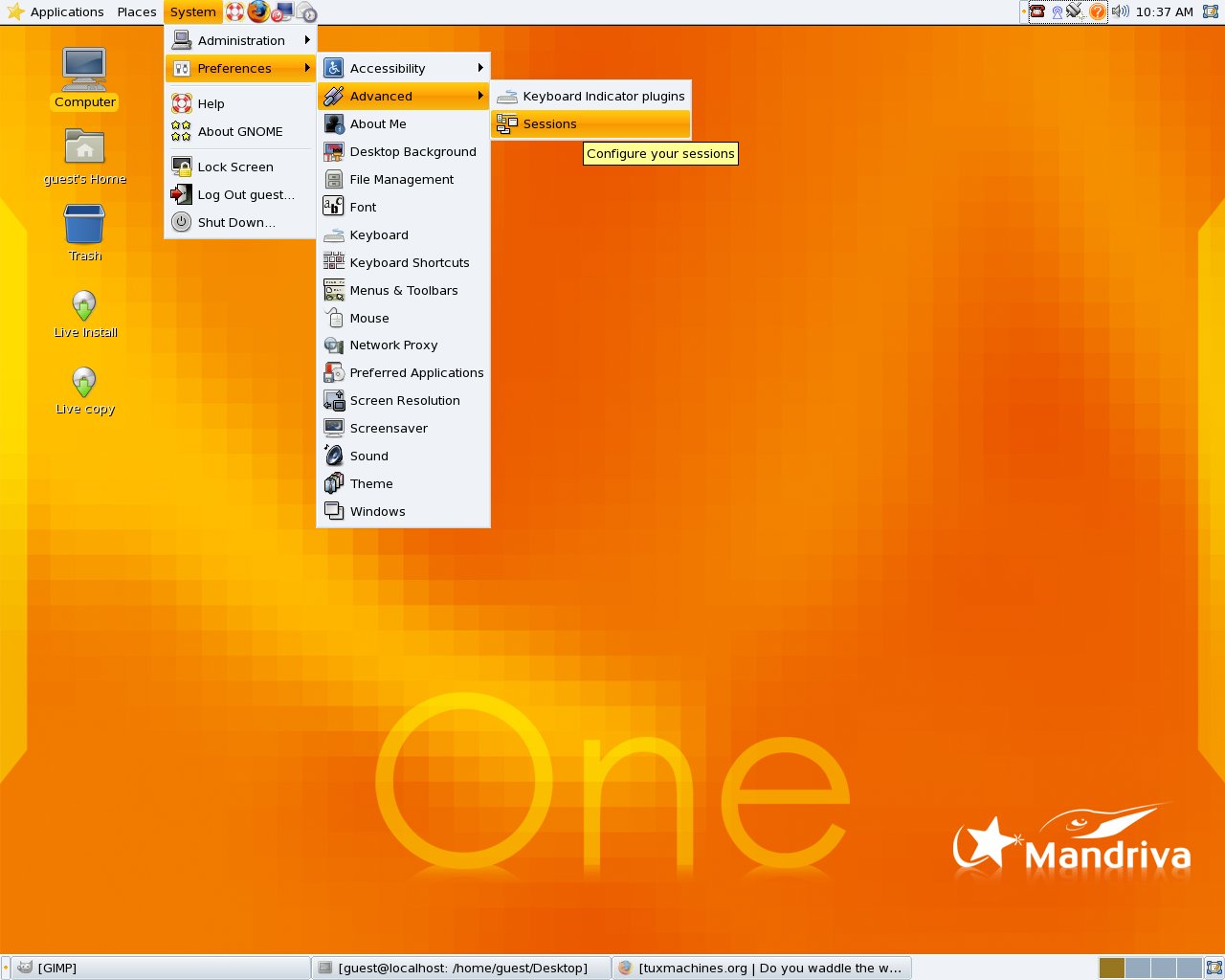Screen dimensions: 1225x980
Task: Switch to the second workspace
Action: (1137, 969)
